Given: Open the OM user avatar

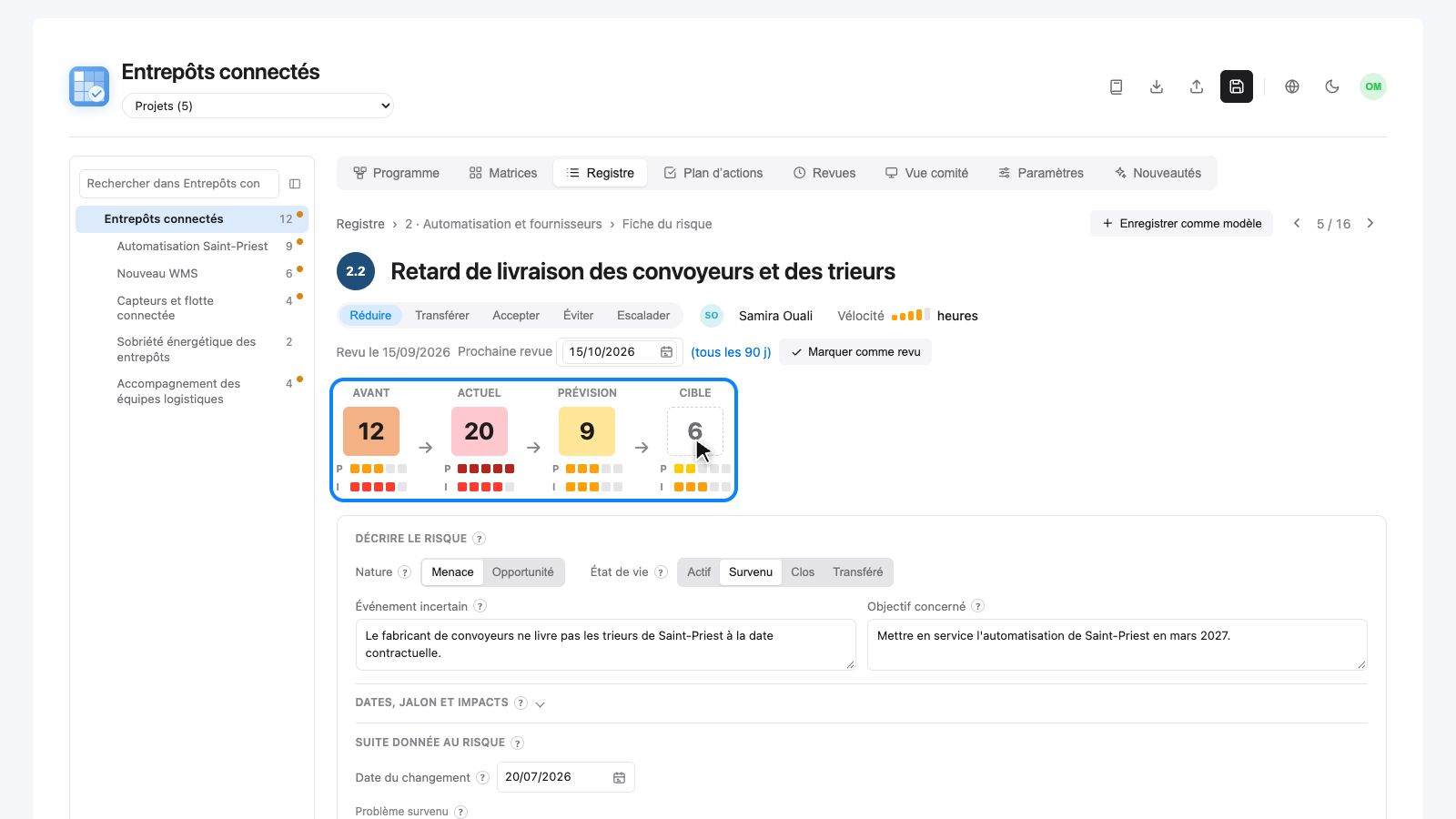Looking at the screenshot, I should pyautogui.click(x=1372, y=86).
